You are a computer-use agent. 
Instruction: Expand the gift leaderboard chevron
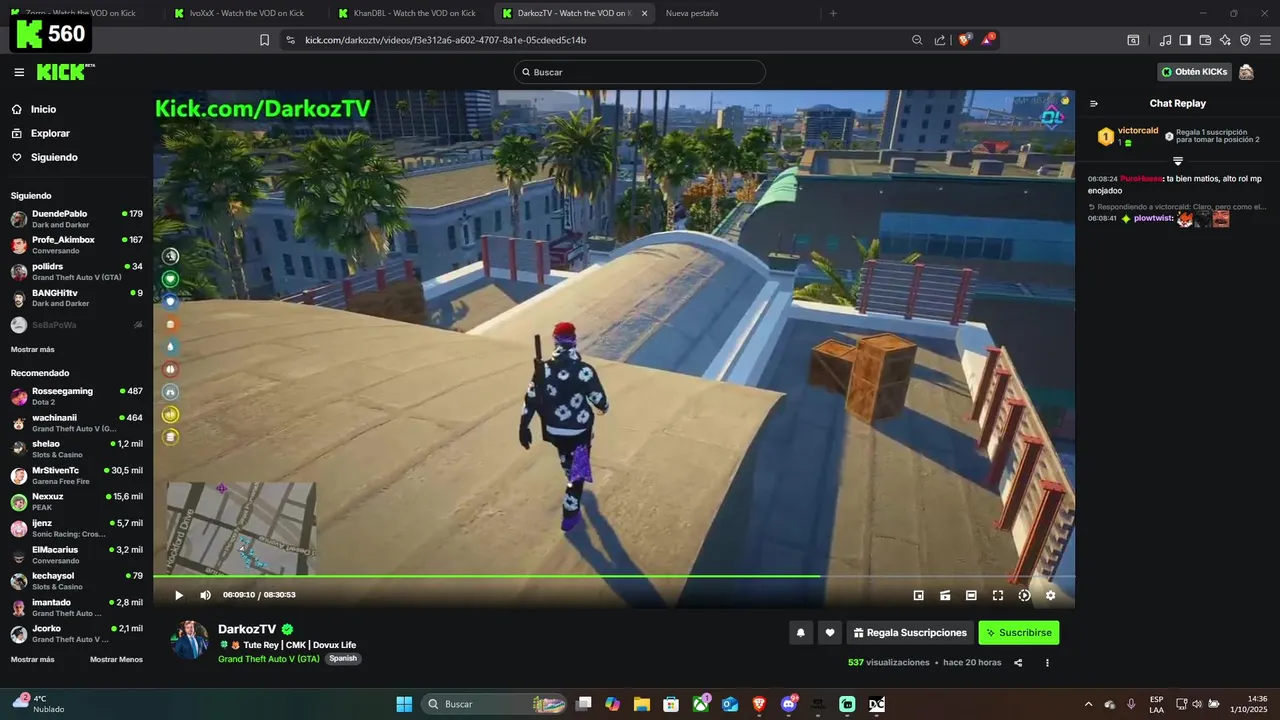click(1178, 161)
